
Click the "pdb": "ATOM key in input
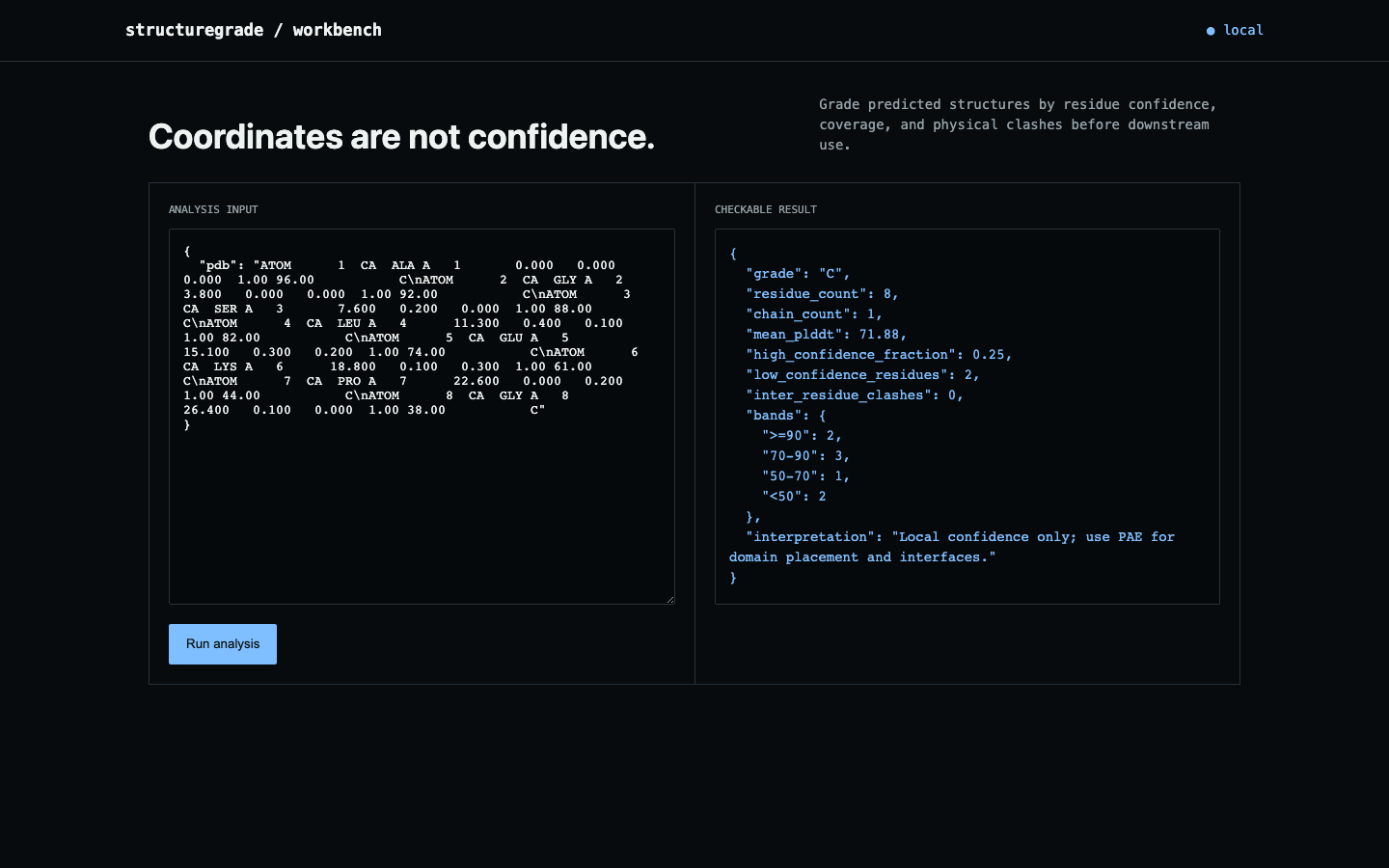245,265
